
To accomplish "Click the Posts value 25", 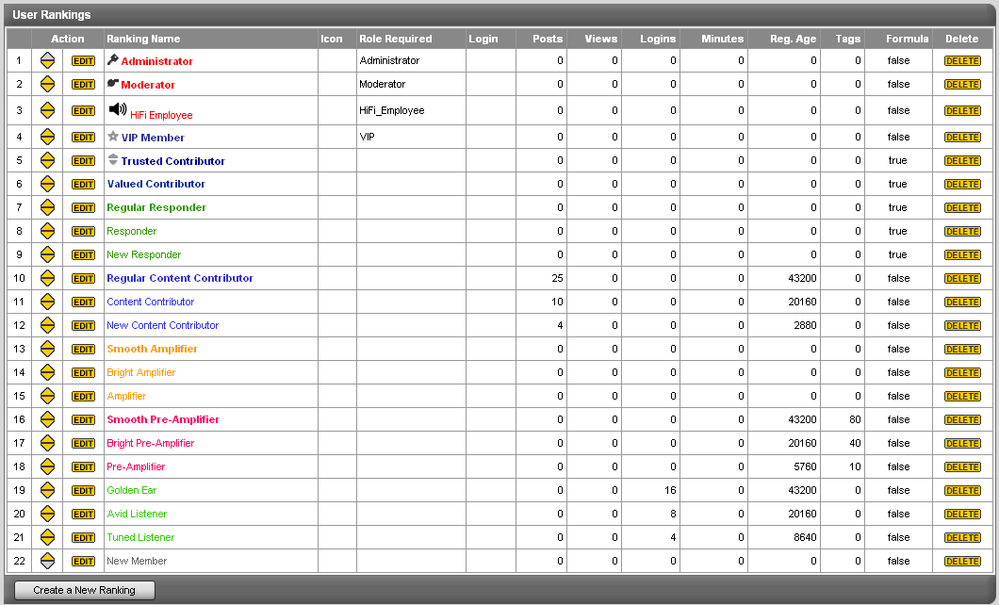I will tap(557, 278).
